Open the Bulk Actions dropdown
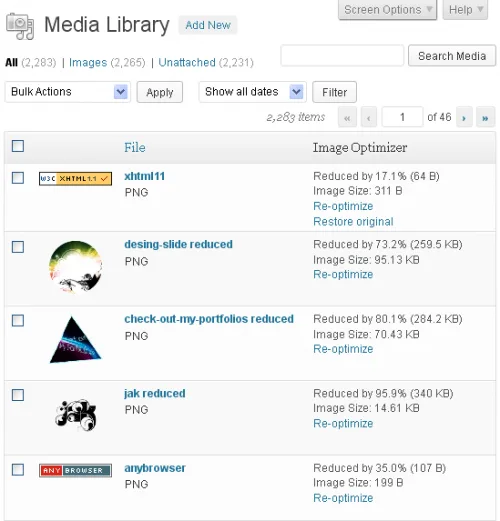This screenshot has width=500, height=521. point(67,92)
